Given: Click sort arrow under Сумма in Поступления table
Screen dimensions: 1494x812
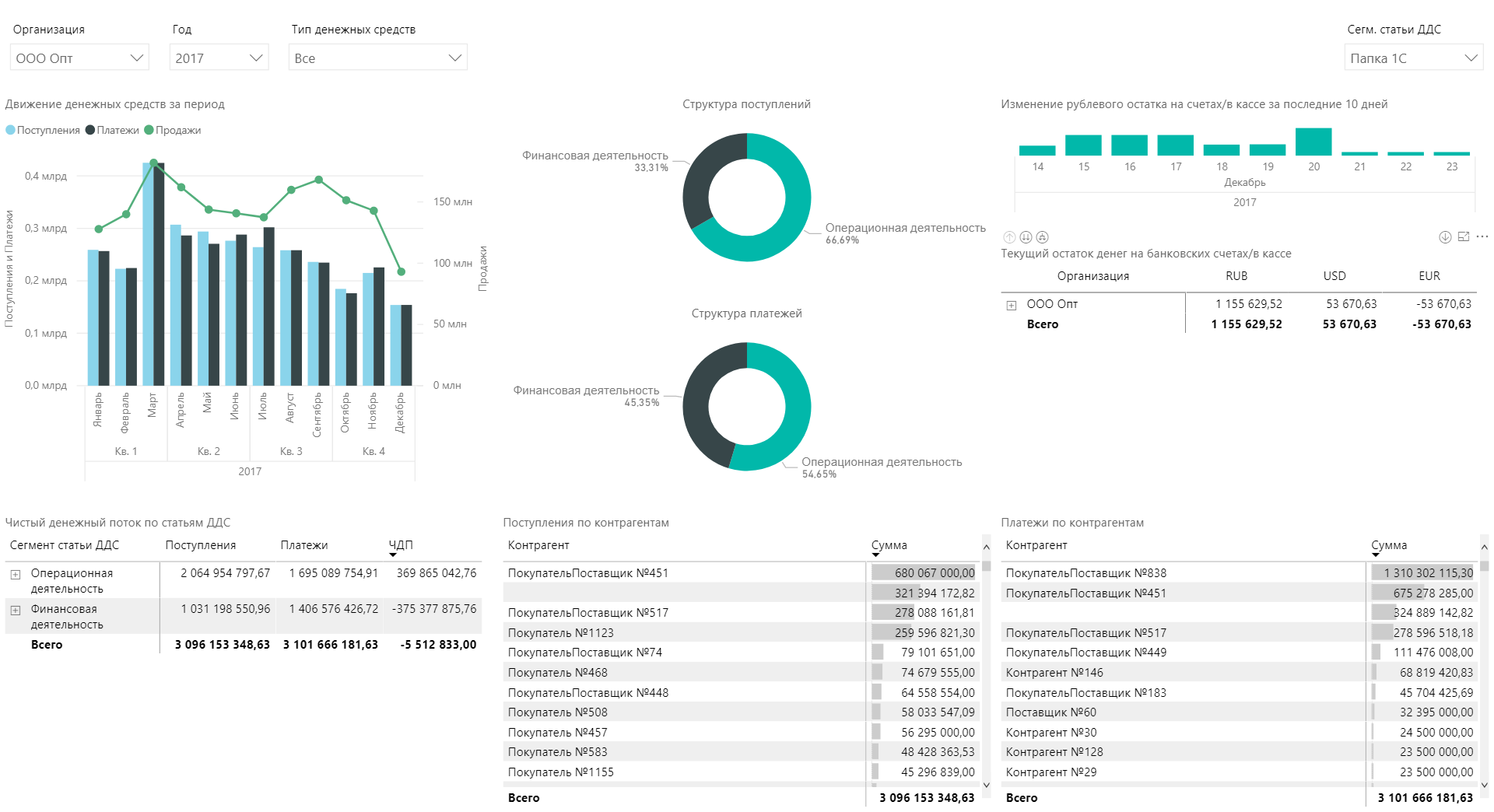Looking at the screenshot, I should click(x=875, y=555).
